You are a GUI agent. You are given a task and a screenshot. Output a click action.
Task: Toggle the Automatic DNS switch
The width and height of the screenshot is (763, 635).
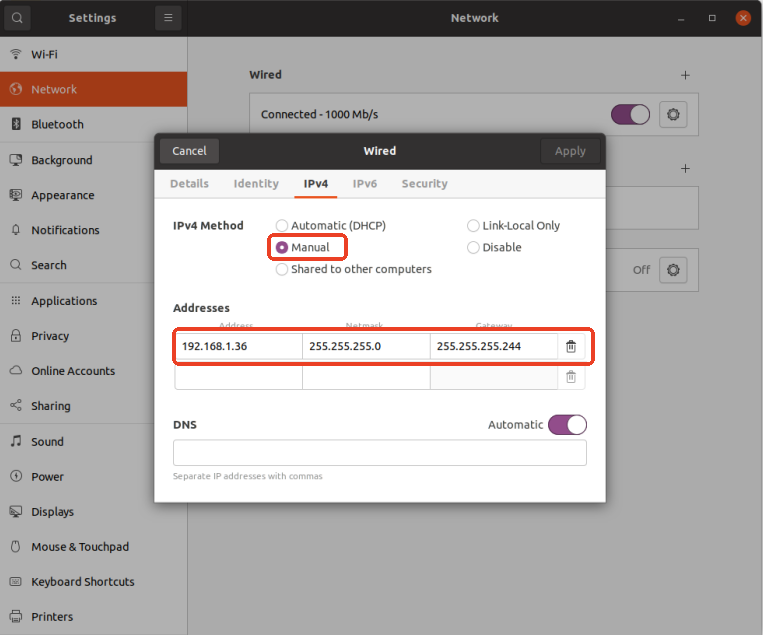(x=567, y=425)
